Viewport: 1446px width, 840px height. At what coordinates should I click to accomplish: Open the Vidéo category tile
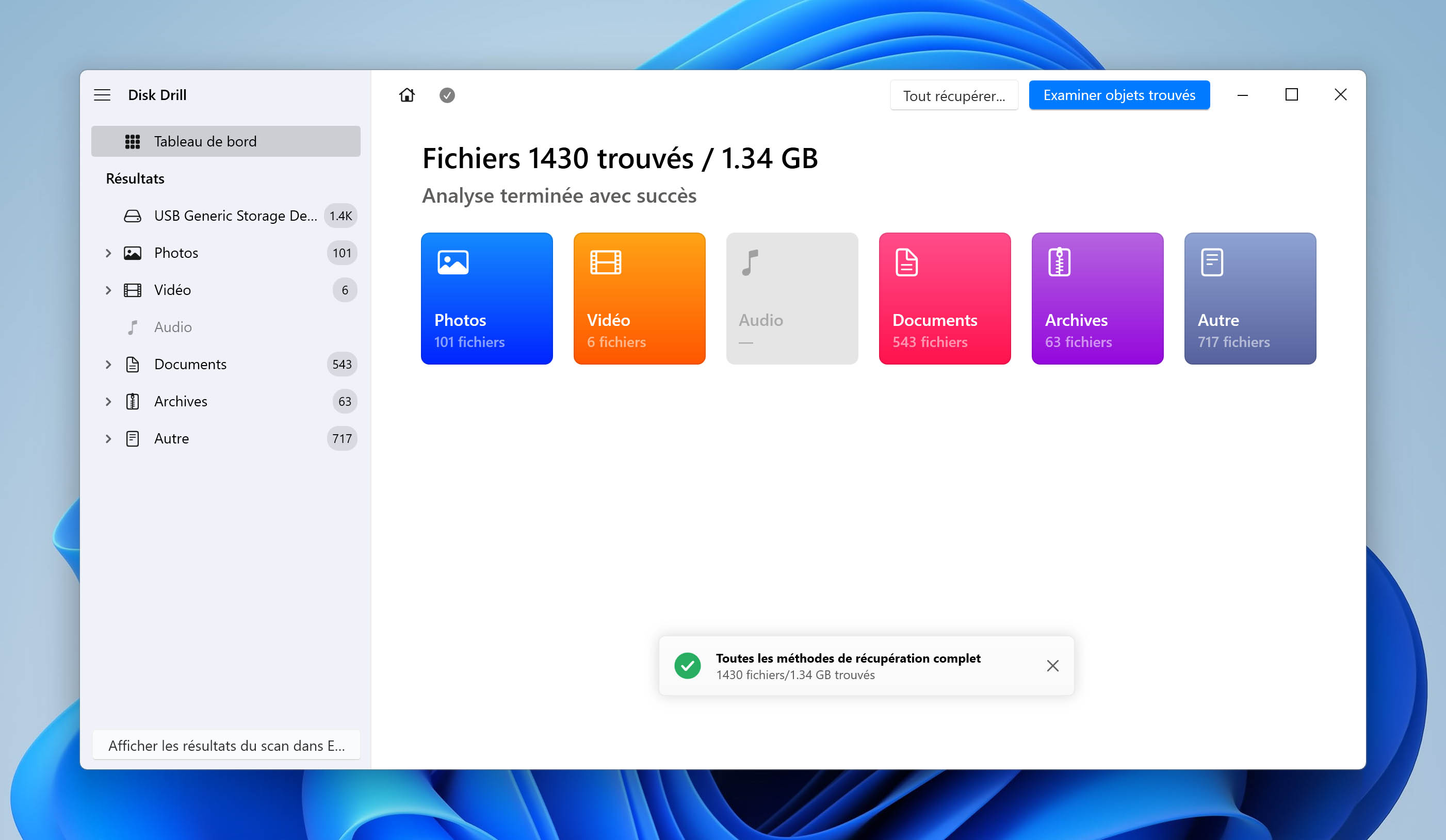[639, 298]
